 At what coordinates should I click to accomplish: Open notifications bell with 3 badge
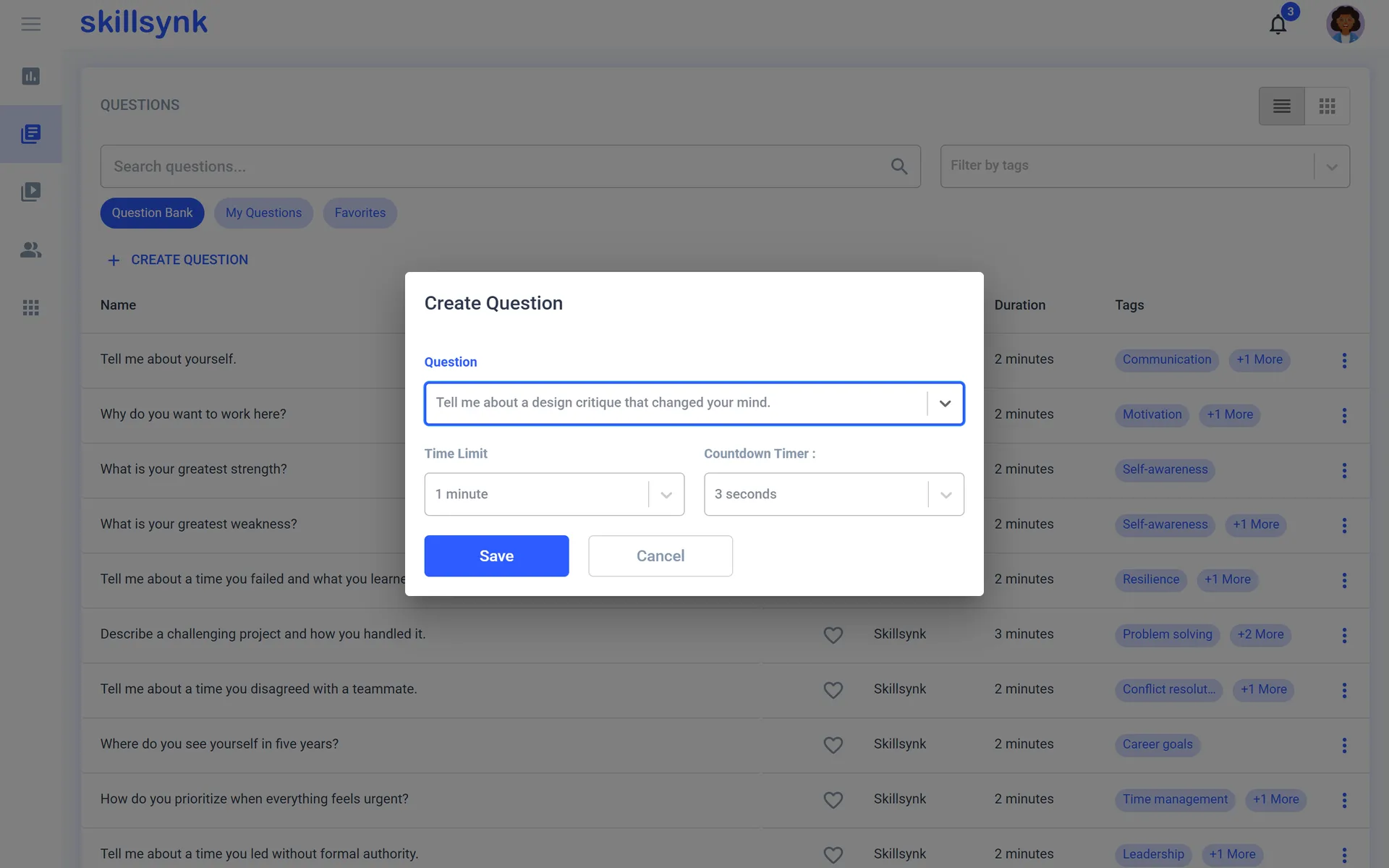click(x=1278, y=25)
